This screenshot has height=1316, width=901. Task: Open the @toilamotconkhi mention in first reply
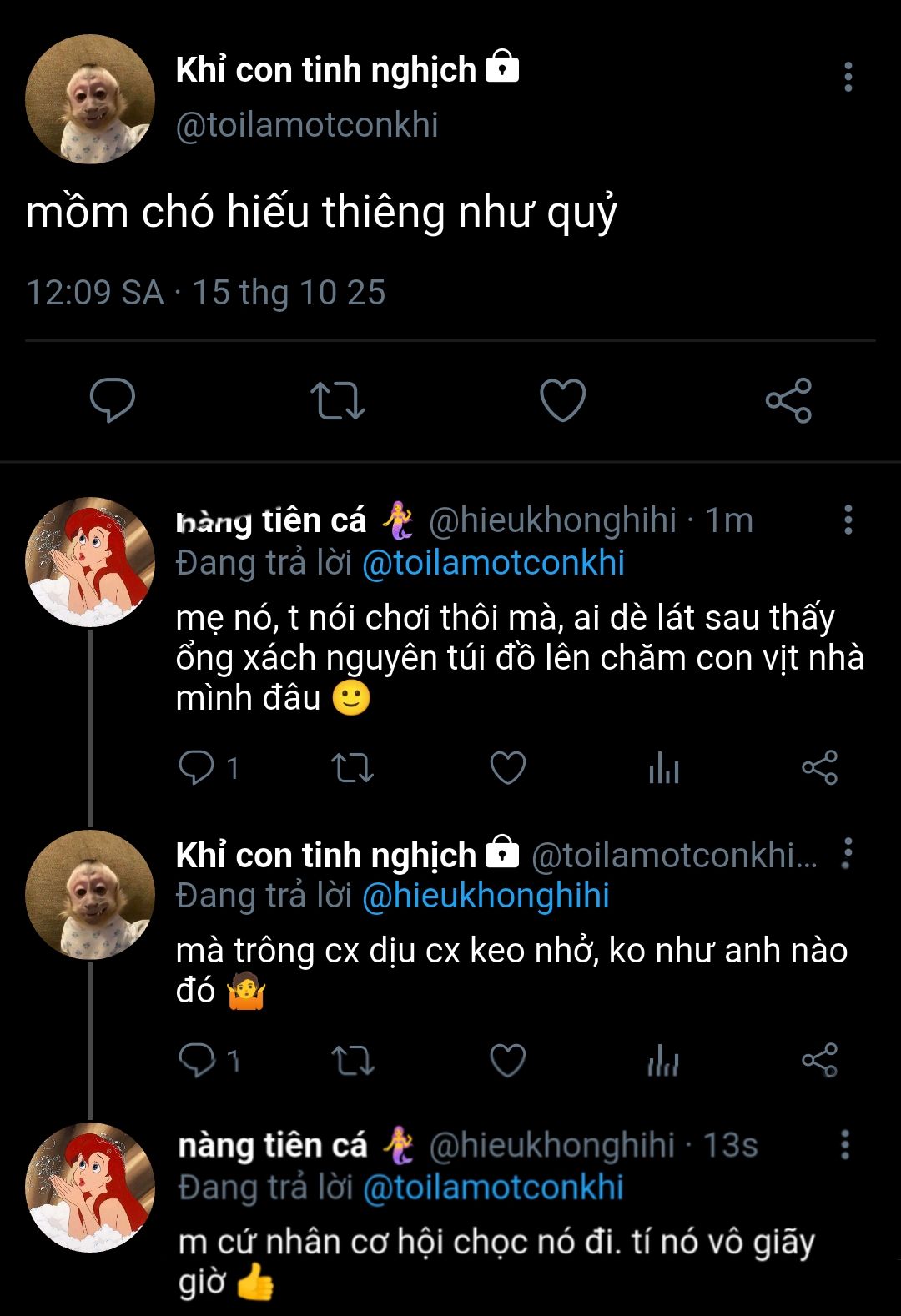pyautogui.click(x=493, y=563)
